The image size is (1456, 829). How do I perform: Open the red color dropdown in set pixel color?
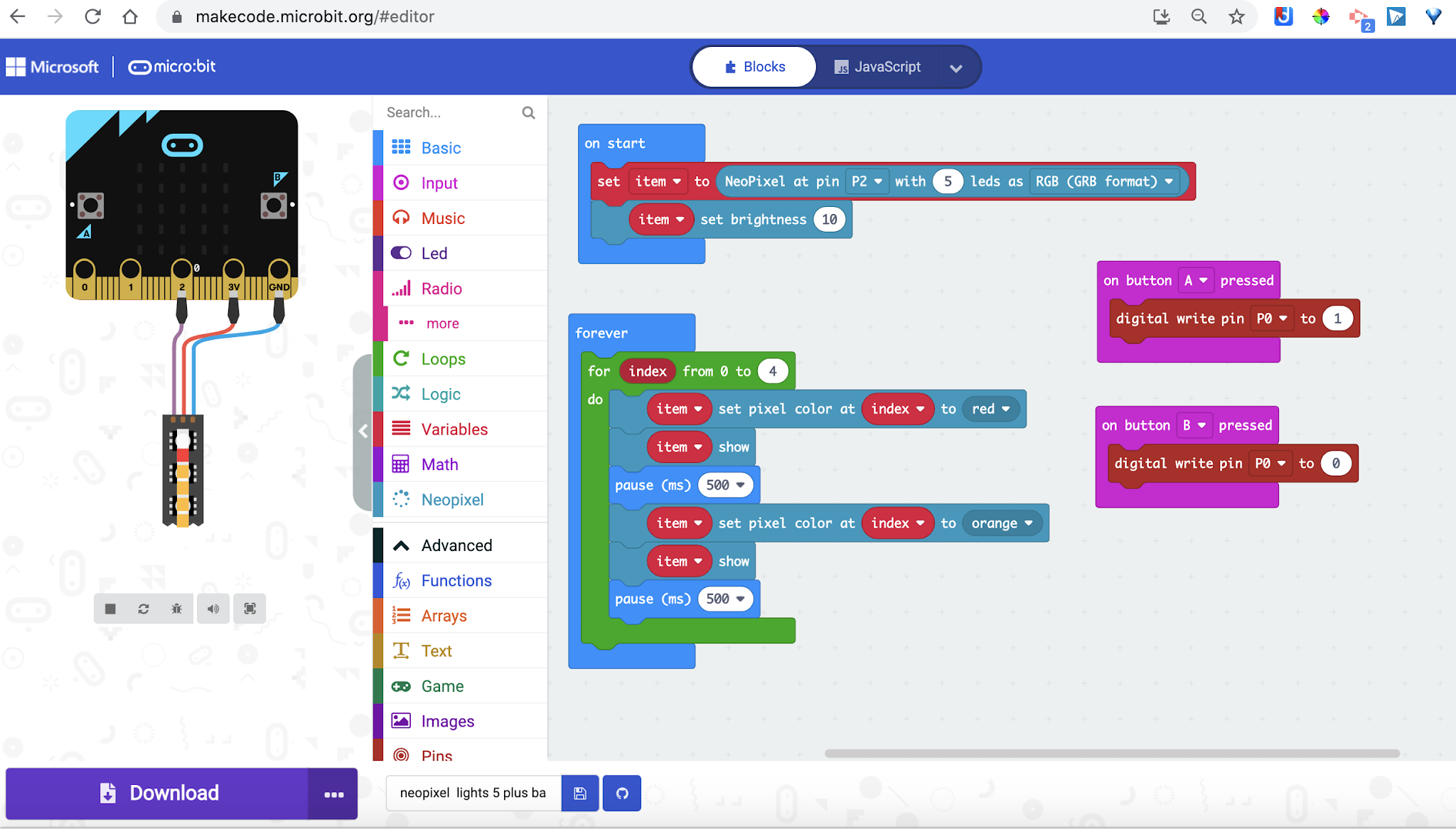pyautogui.click(x=990, y=409)
